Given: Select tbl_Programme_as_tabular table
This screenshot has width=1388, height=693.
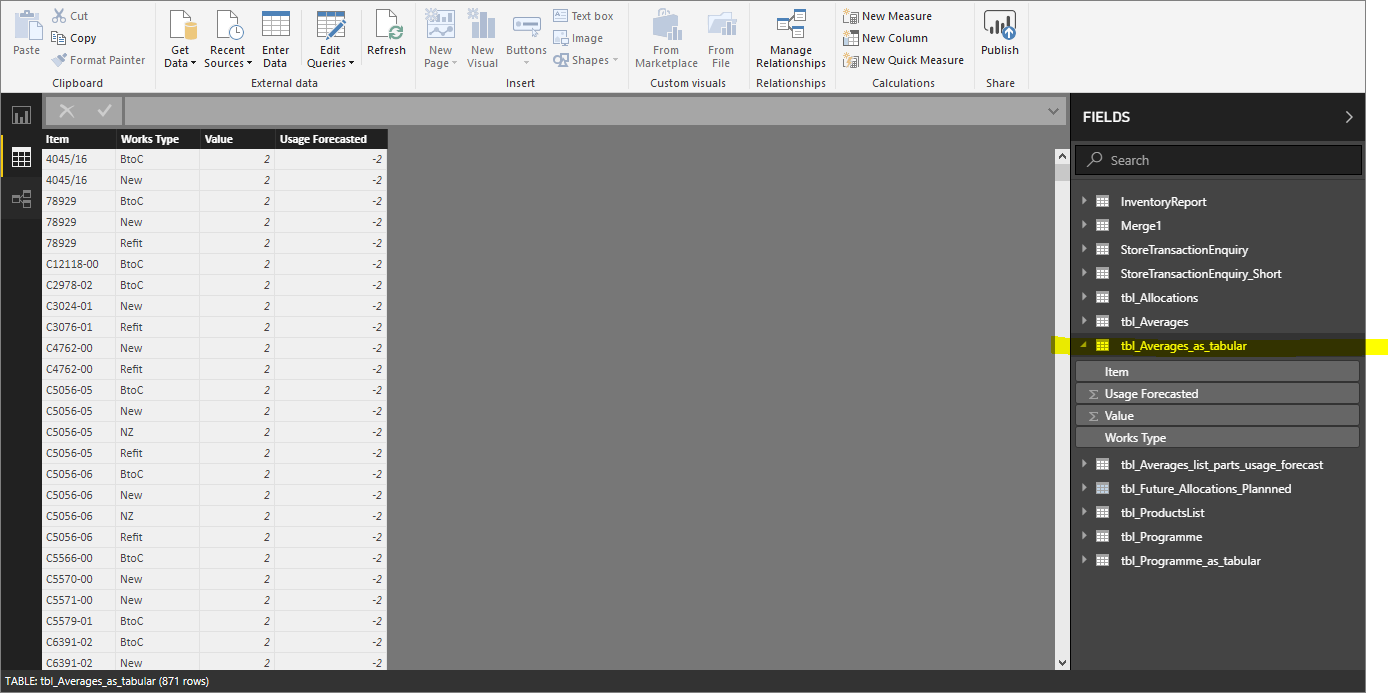Looking at the screenshot, I should [1190, 560].
